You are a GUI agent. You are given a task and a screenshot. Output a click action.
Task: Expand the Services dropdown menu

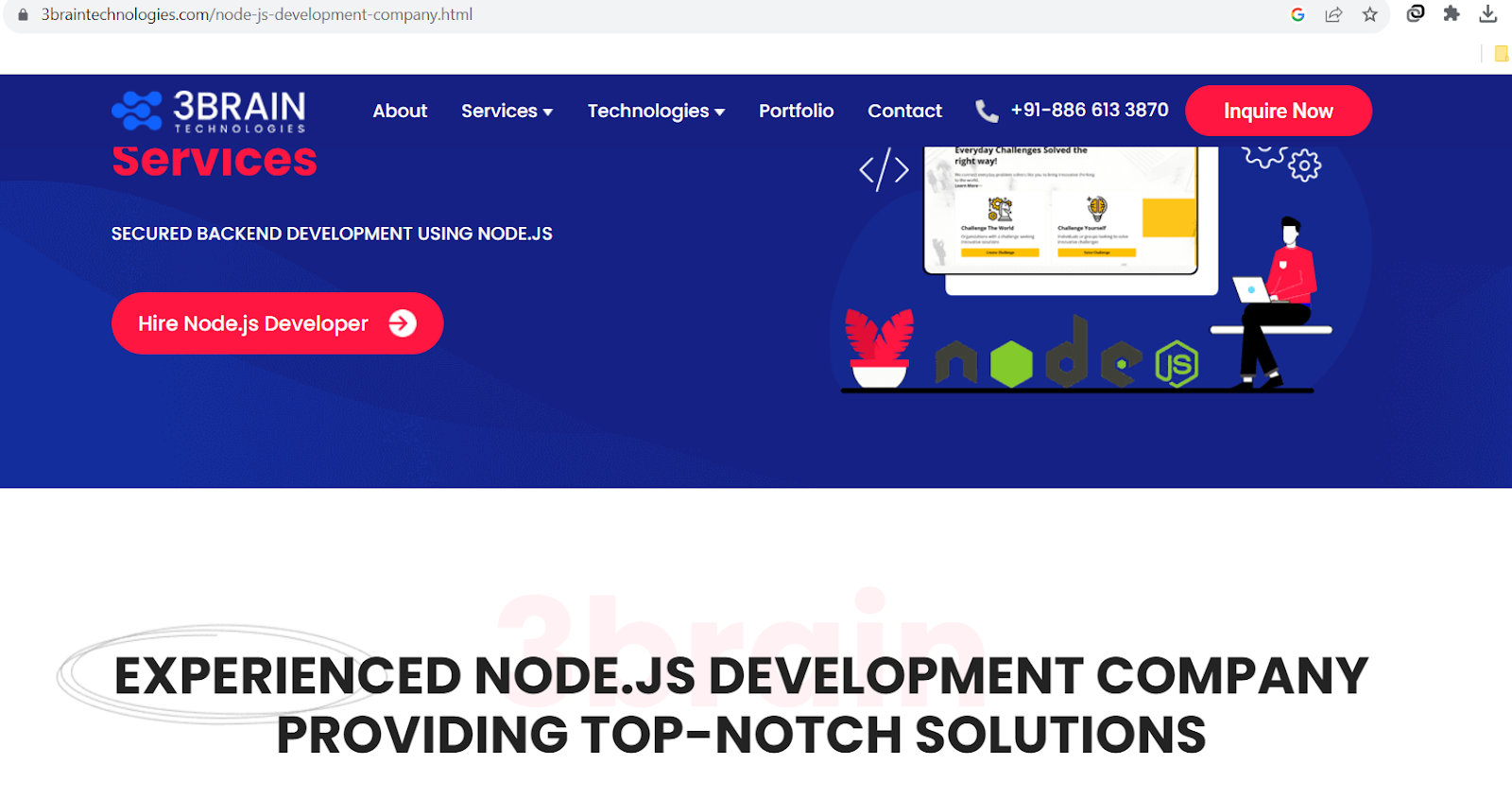click(507, 111)
